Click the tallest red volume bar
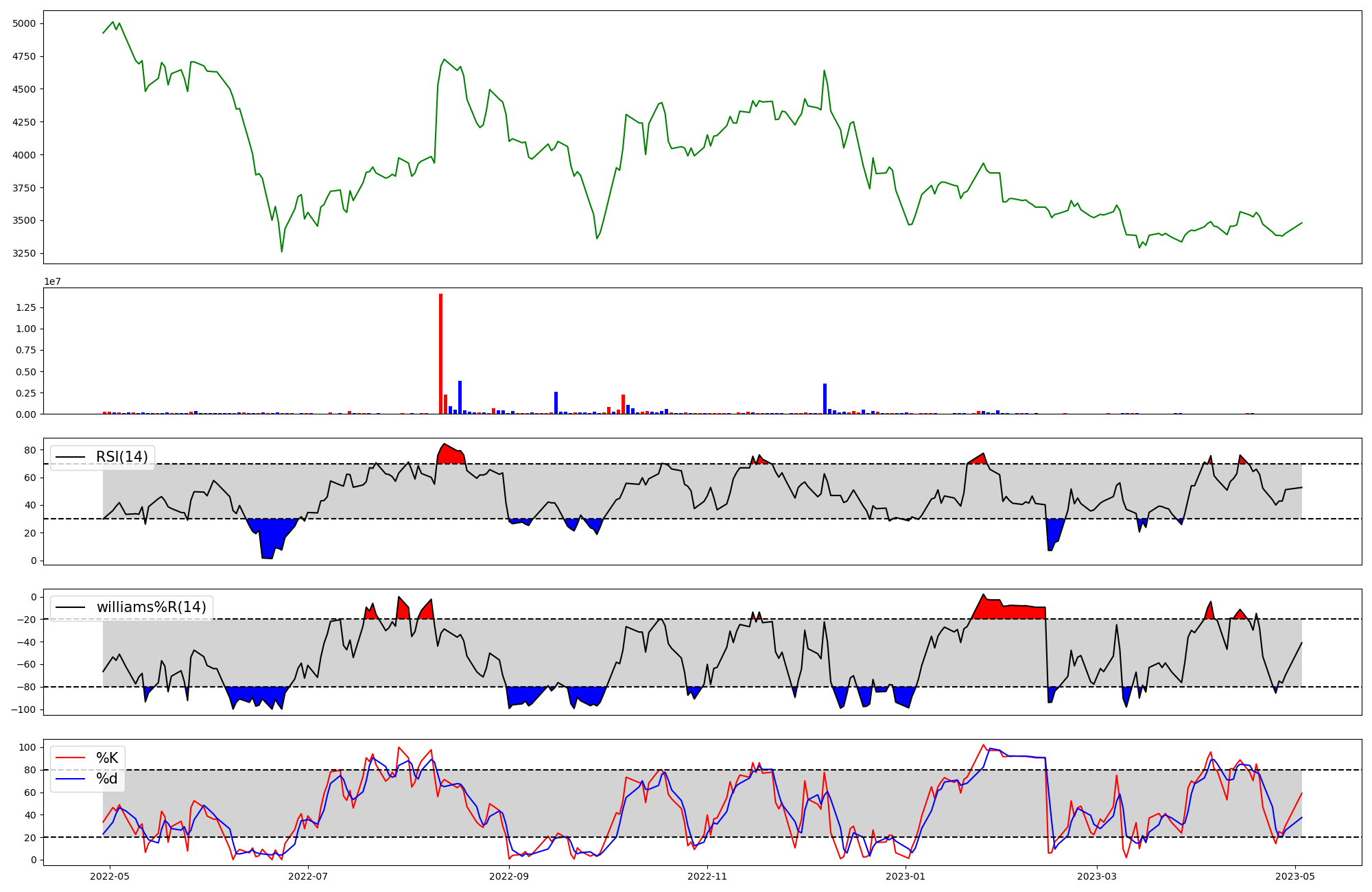The image size is (1372, 892). [x=440, y=353]
